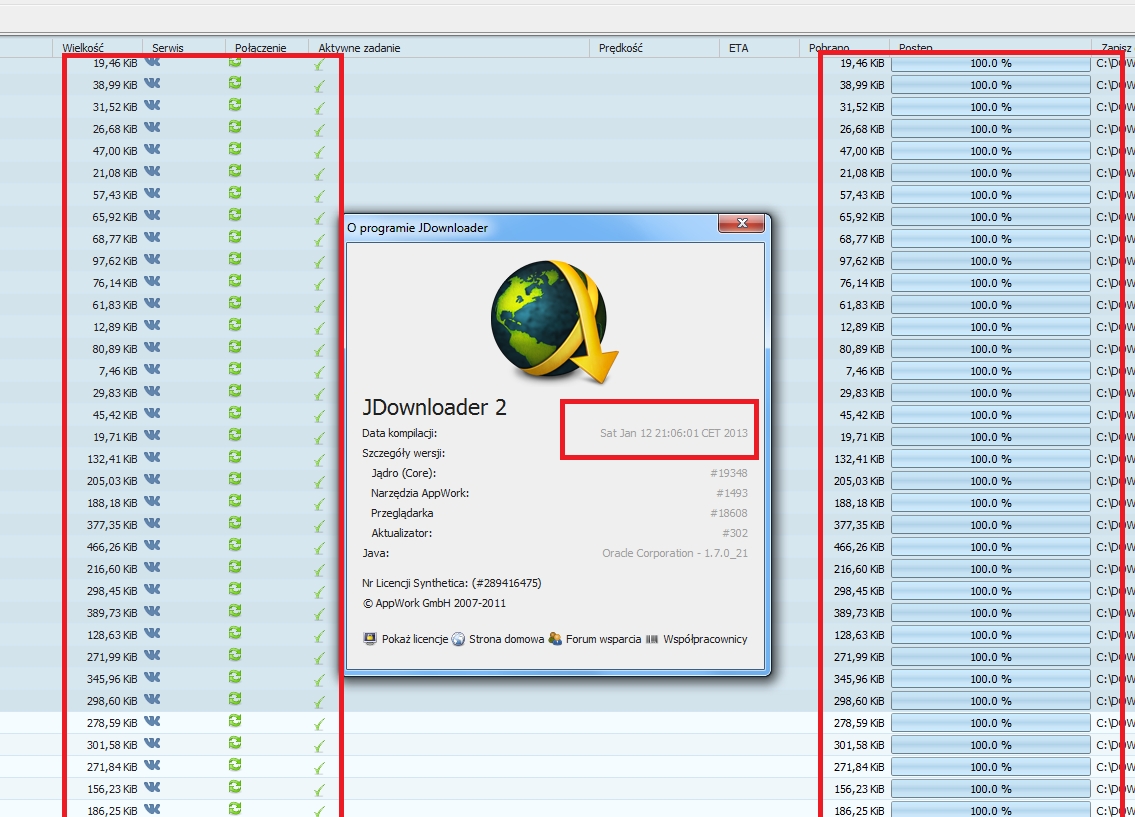Click the VK service icon in the 7,46 KiB row
This screenshot has width=1135, height=817.
pos(152,370)
